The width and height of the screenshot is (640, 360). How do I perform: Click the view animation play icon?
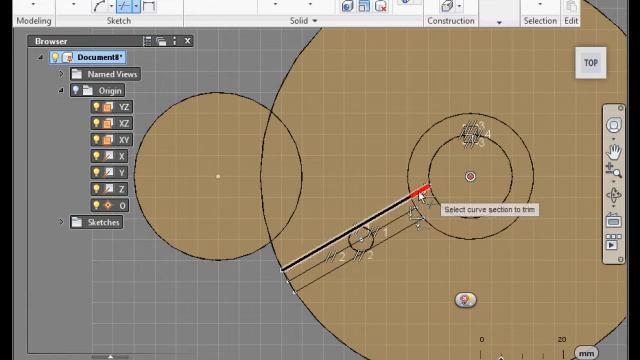[x=613, y=242]
